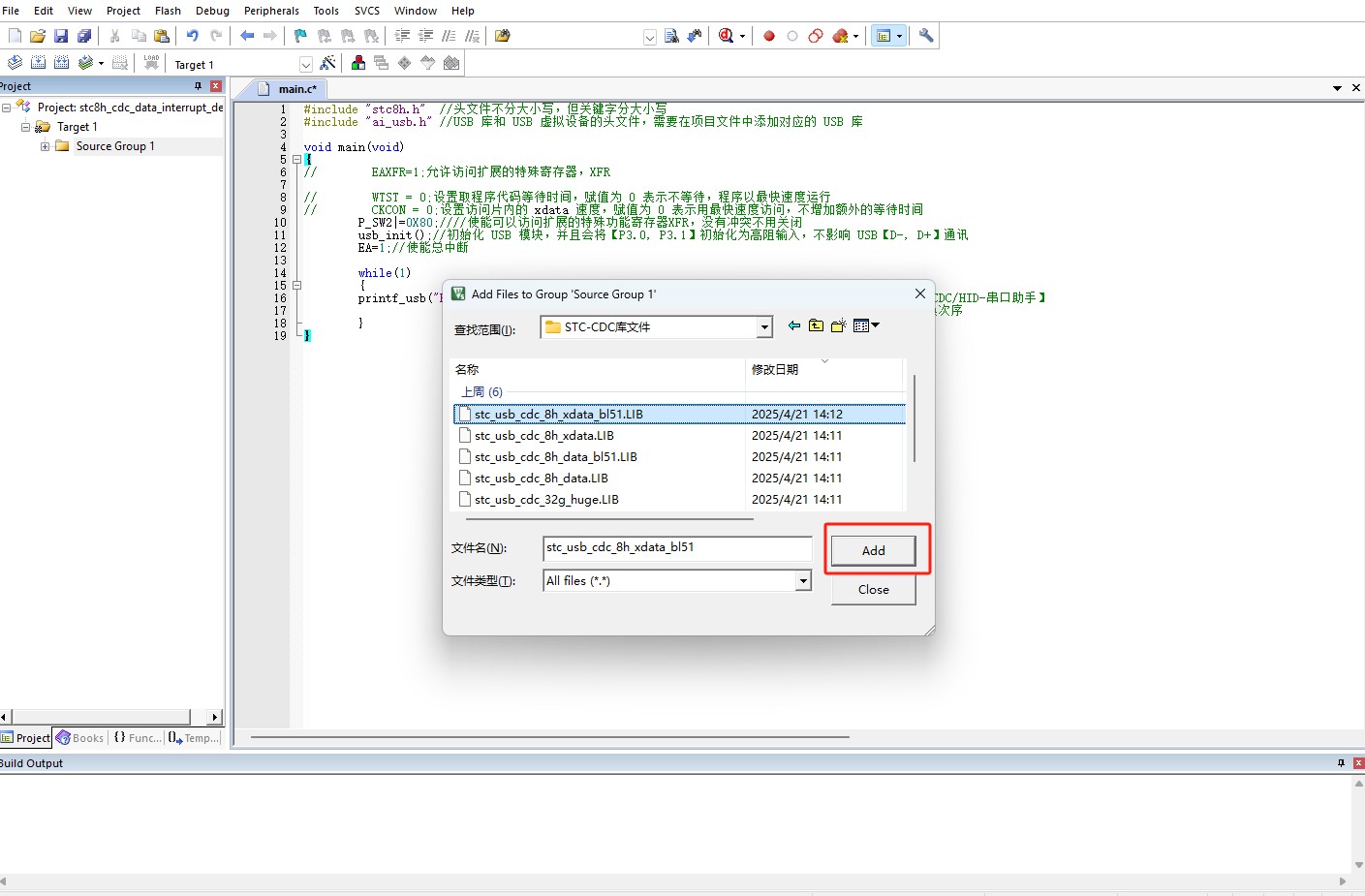Open the STC-CDC库文件 look-in dropdown
The image size is (1365, 896).
coord(764,327)
